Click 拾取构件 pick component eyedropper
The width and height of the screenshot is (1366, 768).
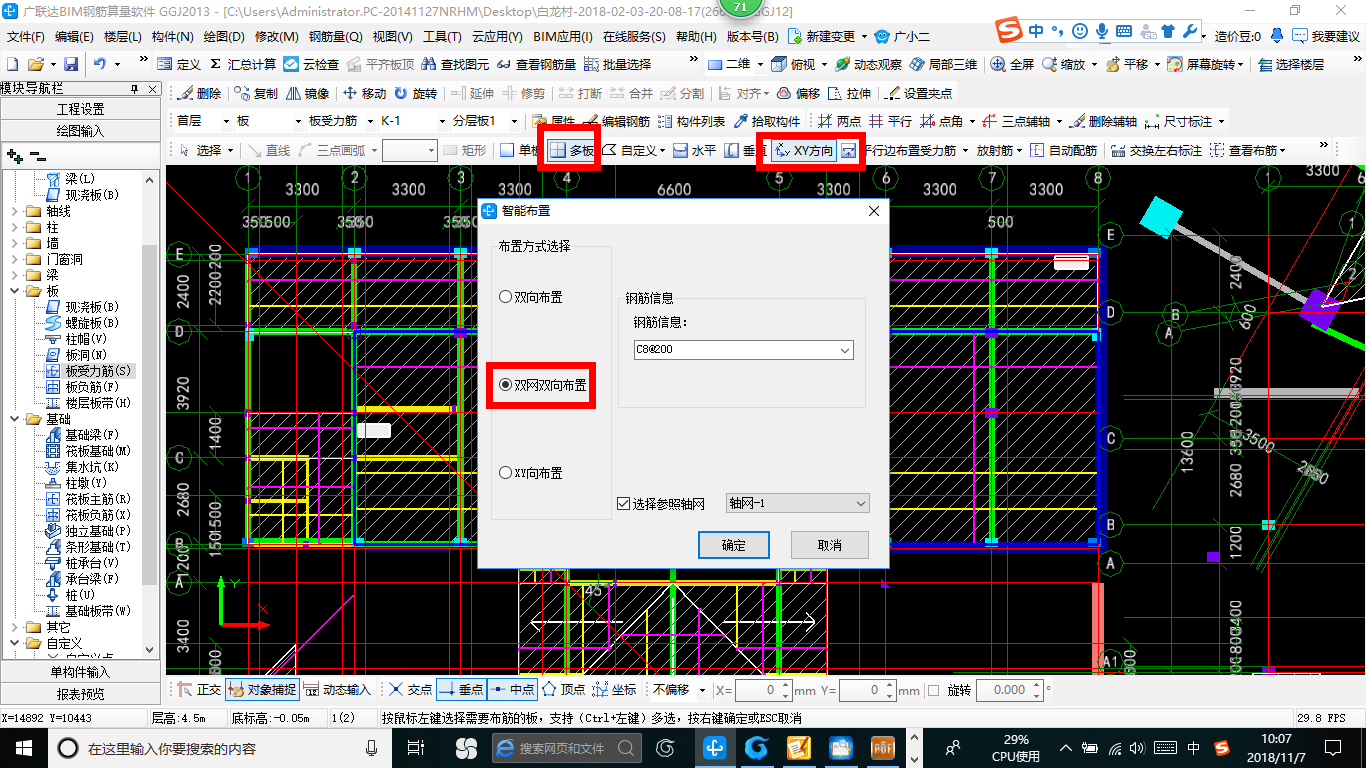(768, 121)
